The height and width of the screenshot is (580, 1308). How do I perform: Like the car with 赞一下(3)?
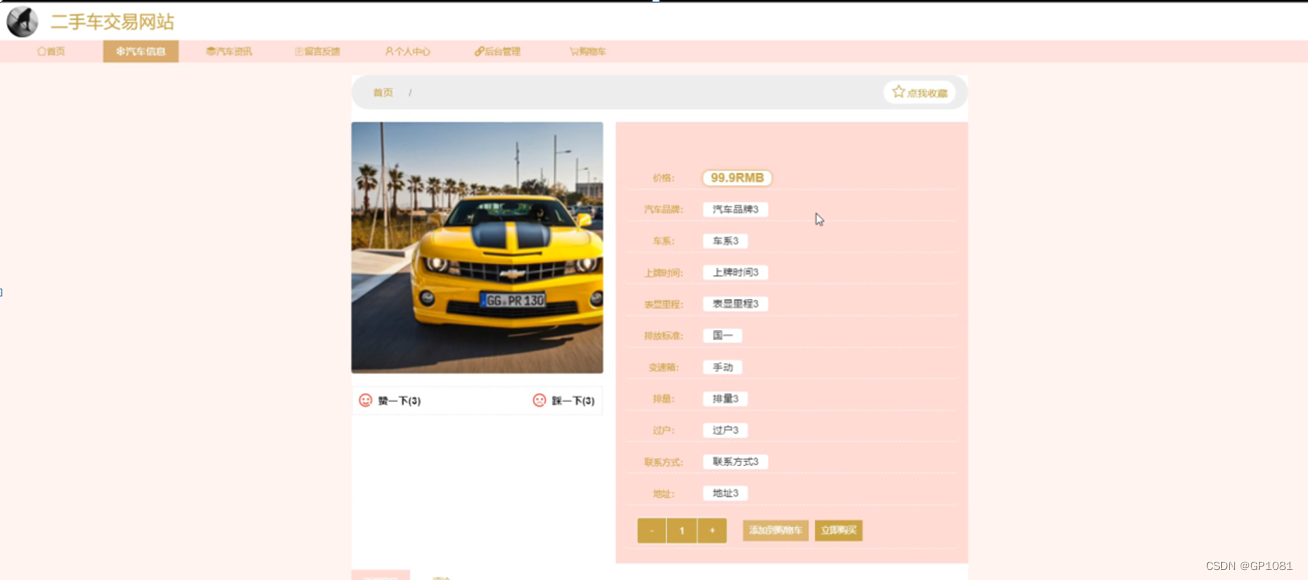[390, 401]
